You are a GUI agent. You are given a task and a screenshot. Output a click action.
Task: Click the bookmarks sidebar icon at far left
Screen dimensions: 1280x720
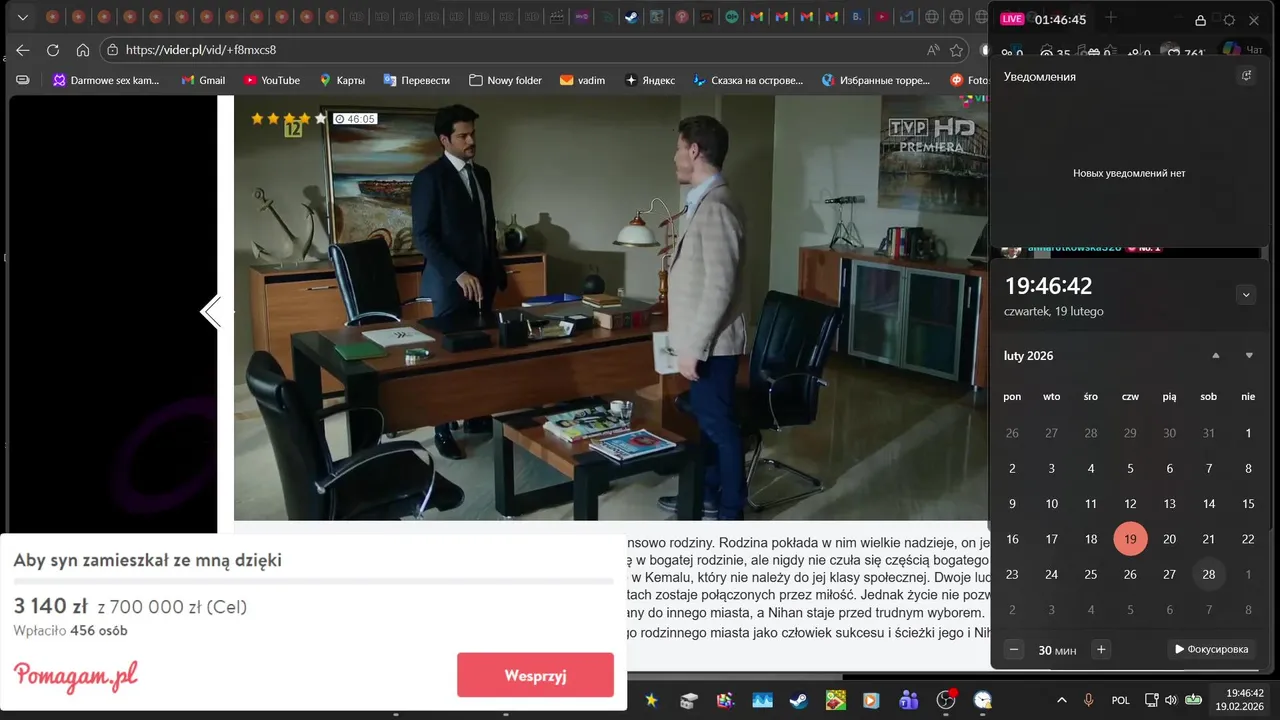coord(22,80)
